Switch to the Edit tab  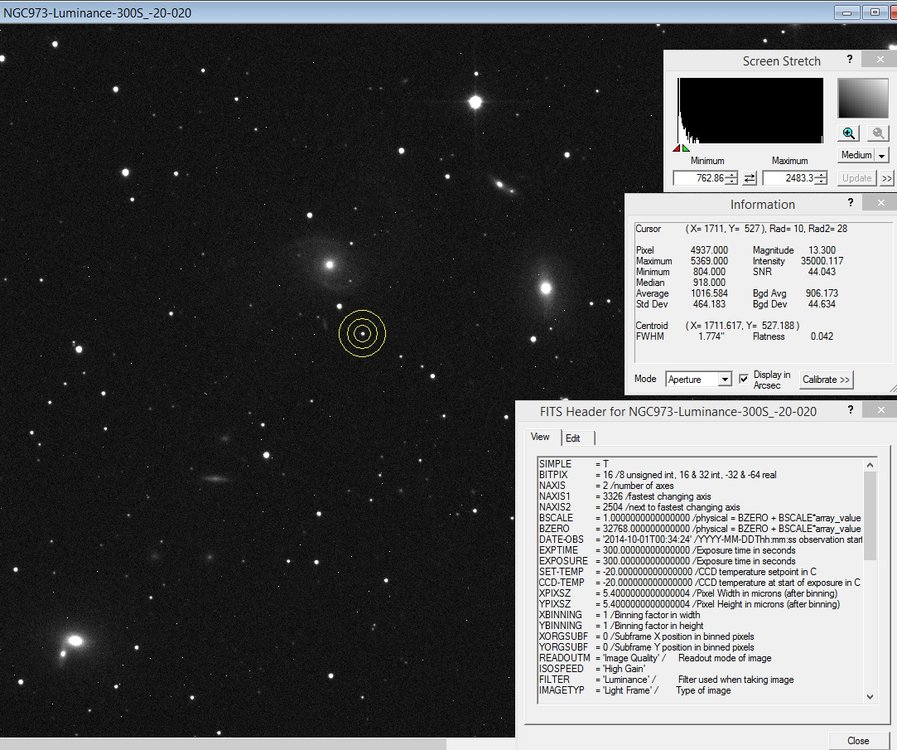[x=573, y=437]
